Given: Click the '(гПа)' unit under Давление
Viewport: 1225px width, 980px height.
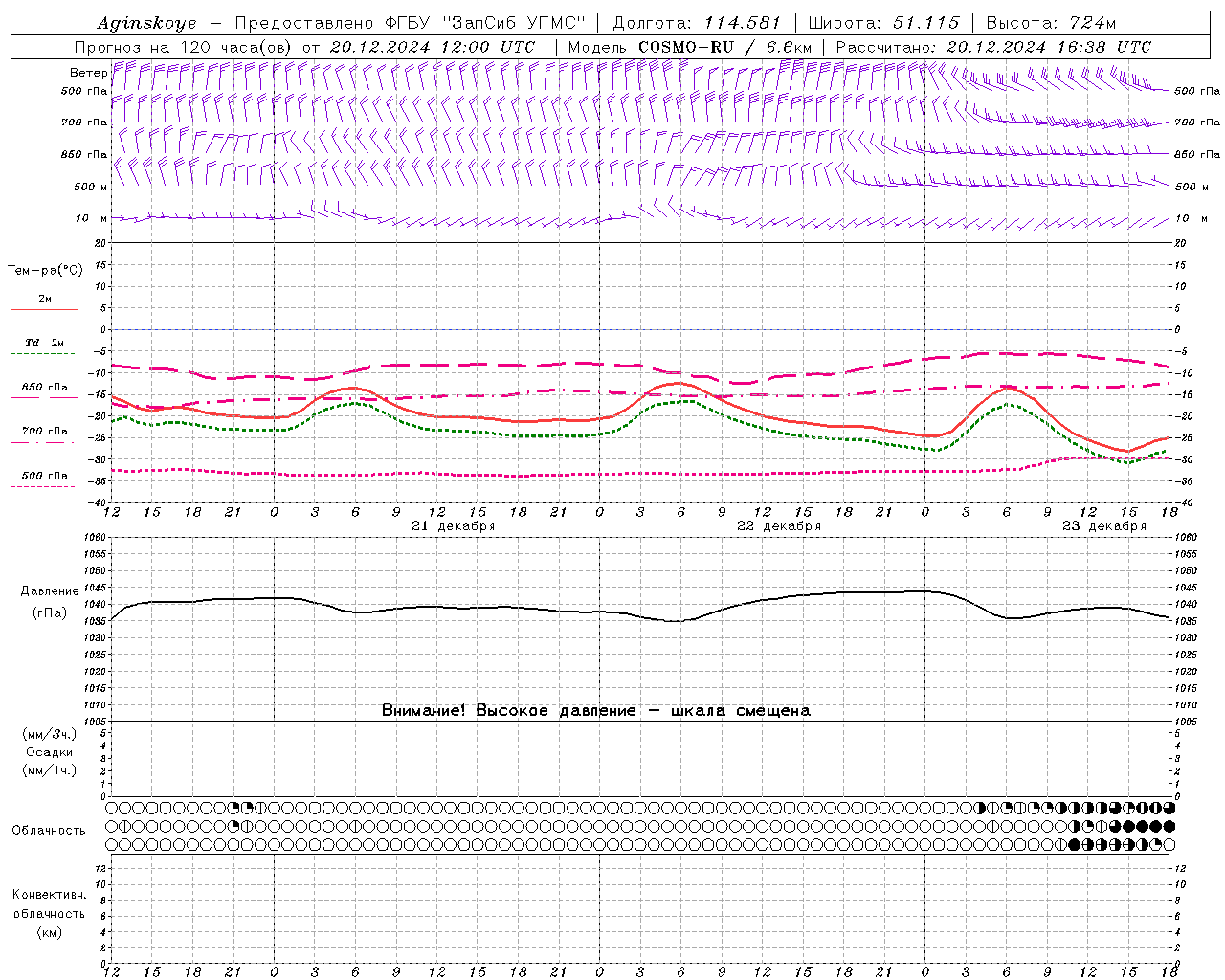Looking at the screenshot, I should tap(50, 612).
